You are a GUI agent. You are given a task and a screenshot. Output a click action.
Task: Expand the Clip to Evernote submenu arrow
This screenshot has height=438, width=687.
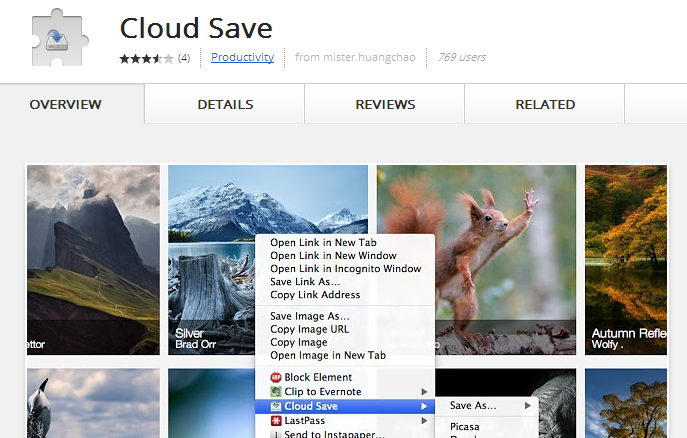424,392
